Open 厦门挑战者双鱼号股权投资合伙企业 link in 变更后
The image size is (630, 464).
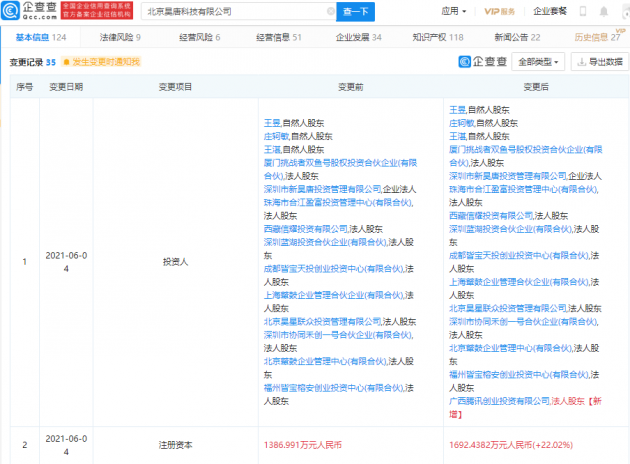(x=526, y=156)
